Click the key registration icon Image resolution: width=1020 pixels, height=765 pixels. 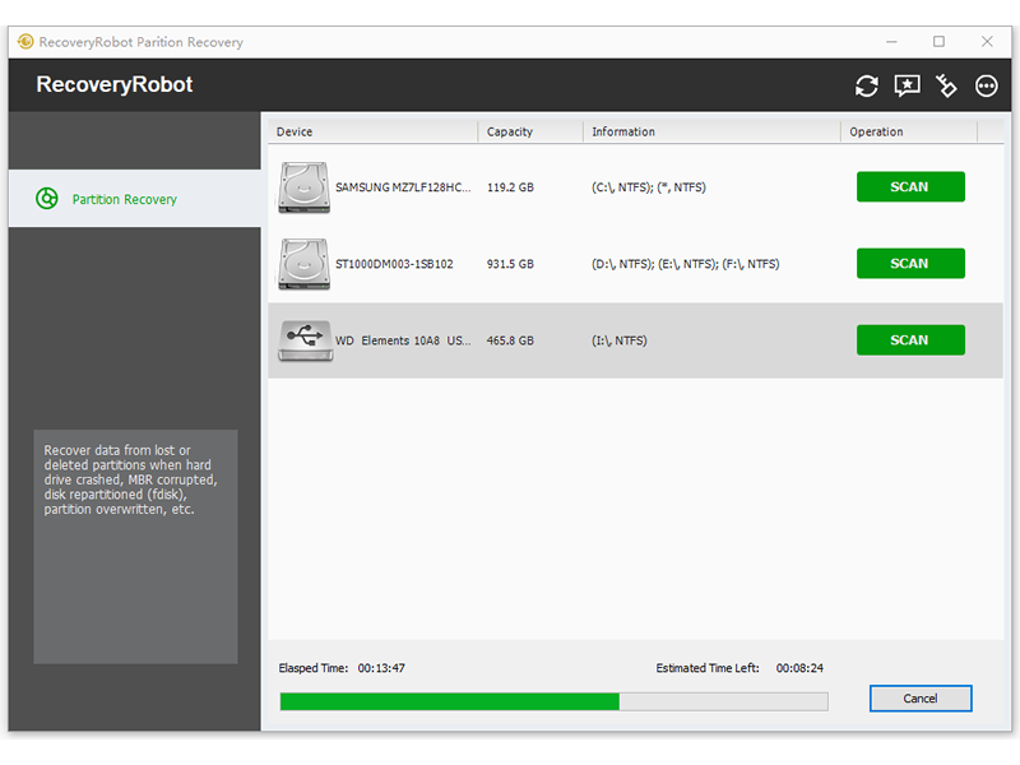tap(946, 86)
